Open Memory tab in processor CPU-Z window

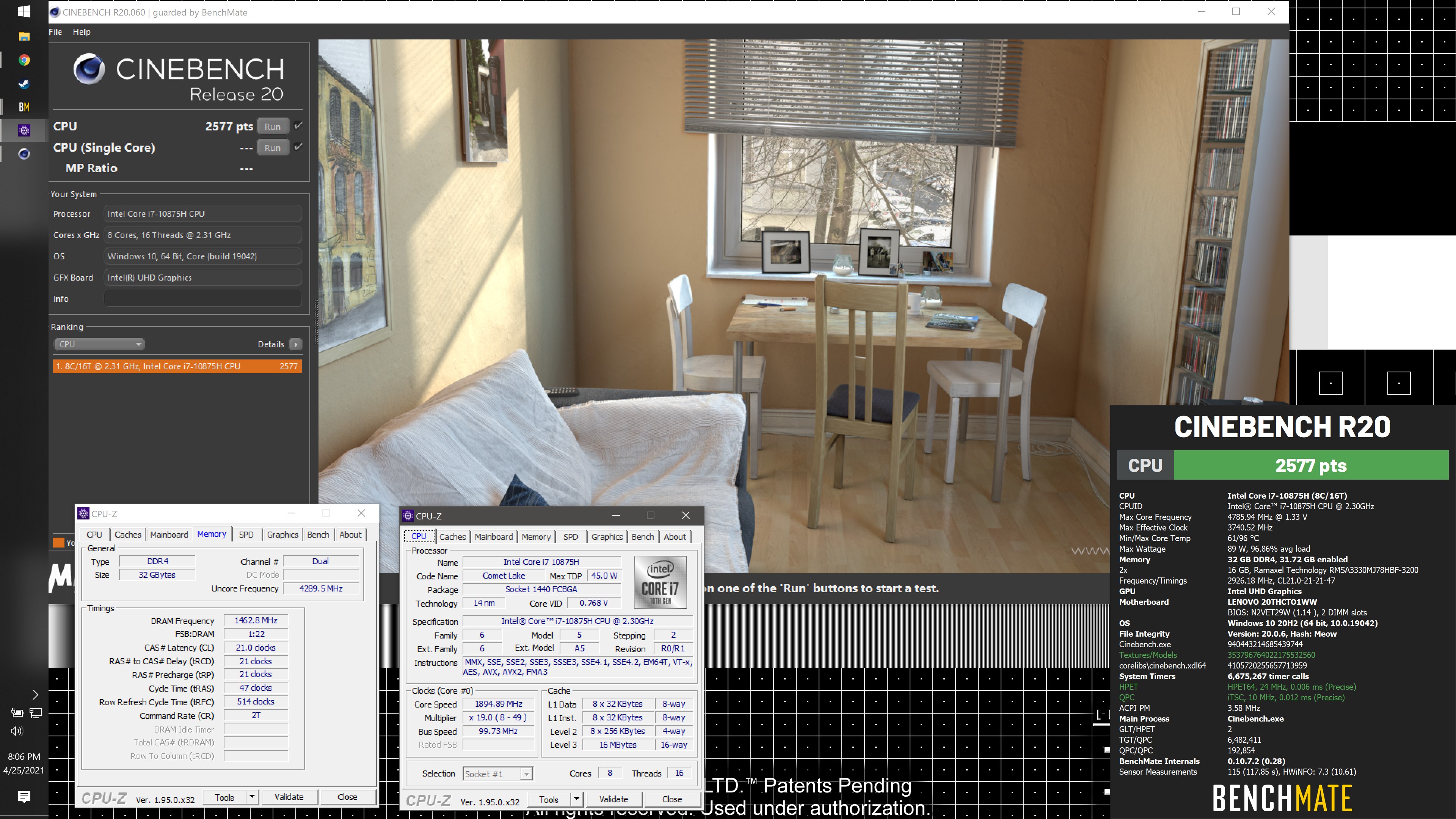pyautogui.click(x=536, y=537)
